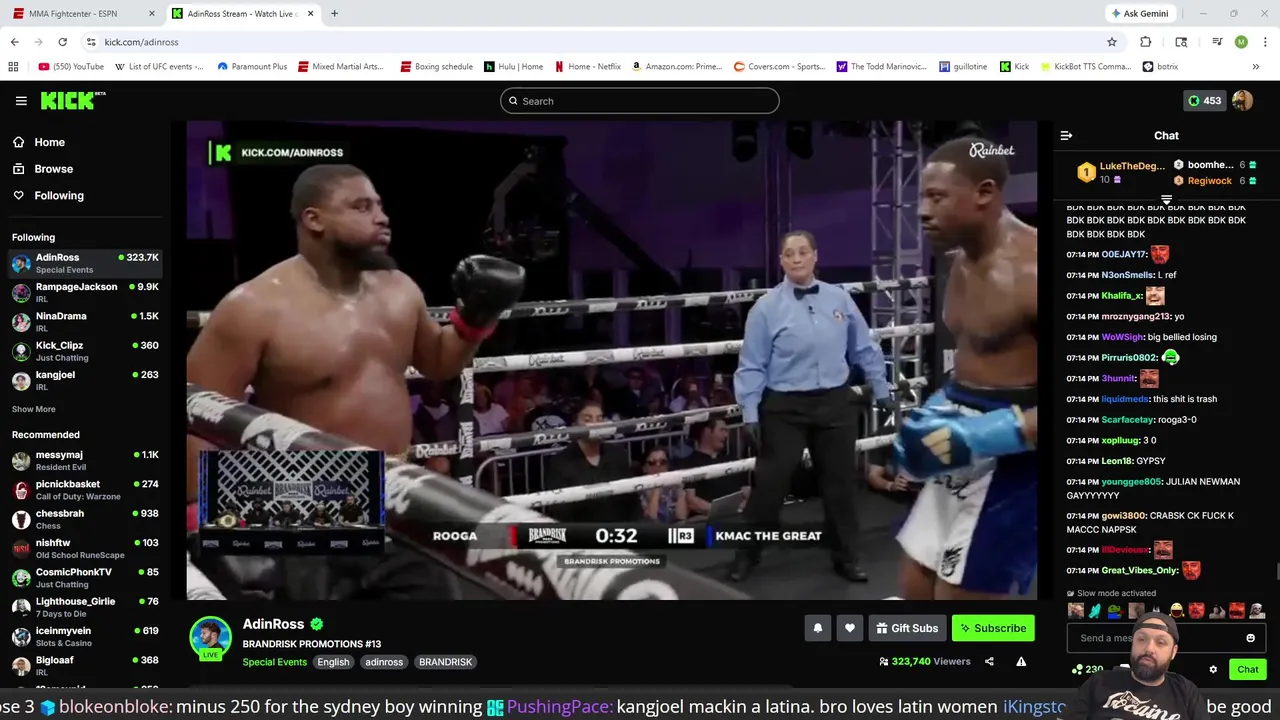The image size is (1280, 720).
Task: Reload the page
Action: coord(62,42)
